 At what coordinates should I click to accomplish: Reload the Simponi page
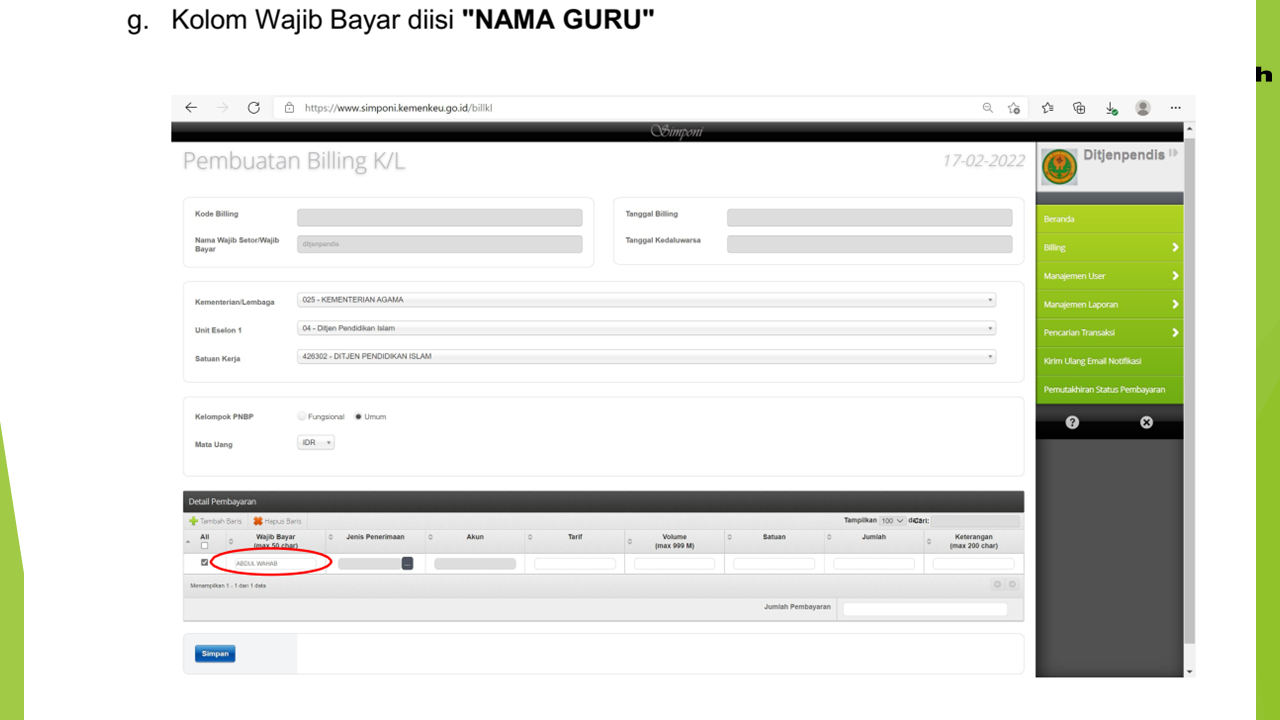tap(254, 108)
